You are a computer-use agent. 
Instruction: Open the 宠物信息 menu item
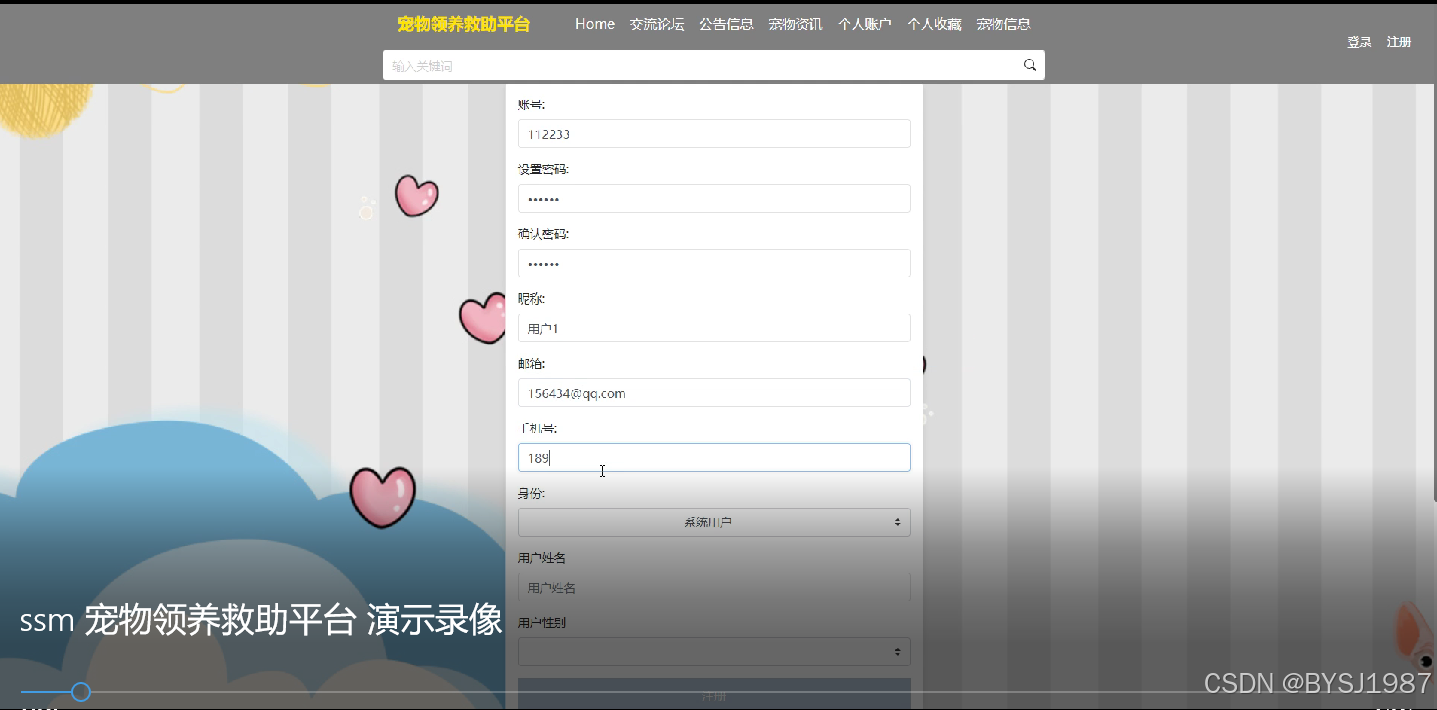click(1003, 24)
